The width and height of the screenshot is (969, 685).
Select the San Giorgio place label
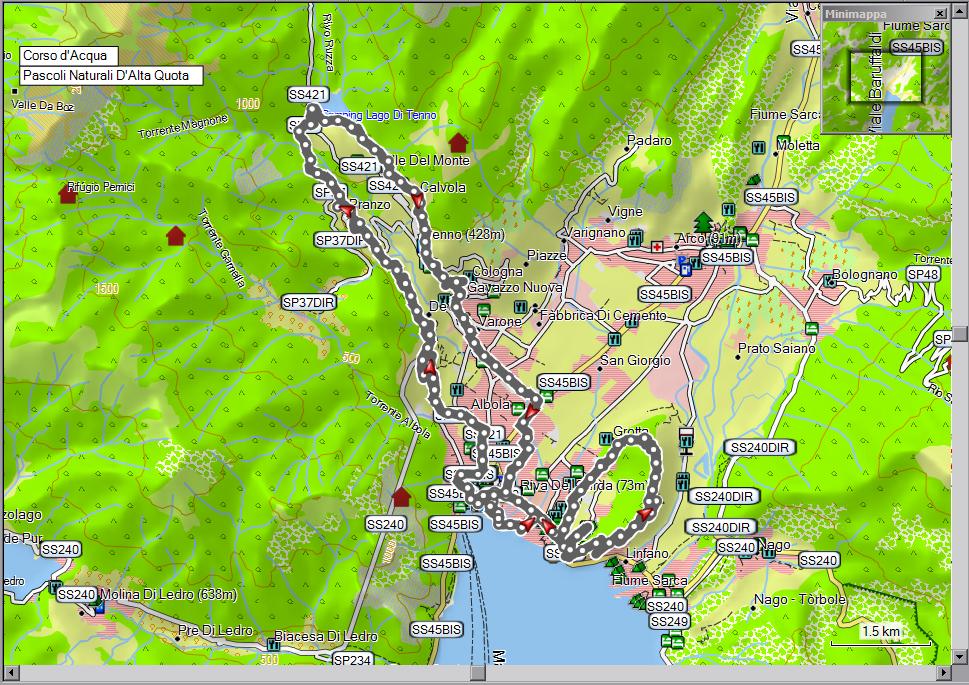[635, 360]
